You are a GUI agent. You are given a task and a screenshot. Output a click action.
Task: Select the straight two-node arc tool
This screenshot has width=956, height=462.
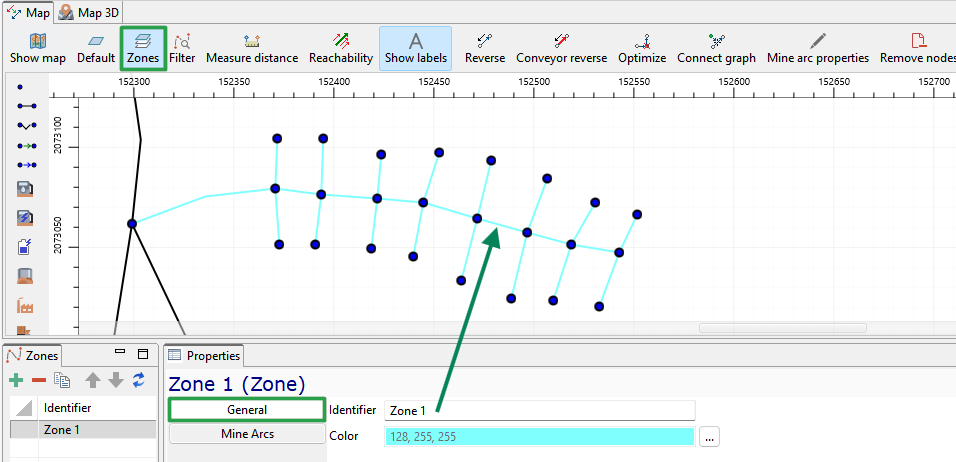point(27,106)
